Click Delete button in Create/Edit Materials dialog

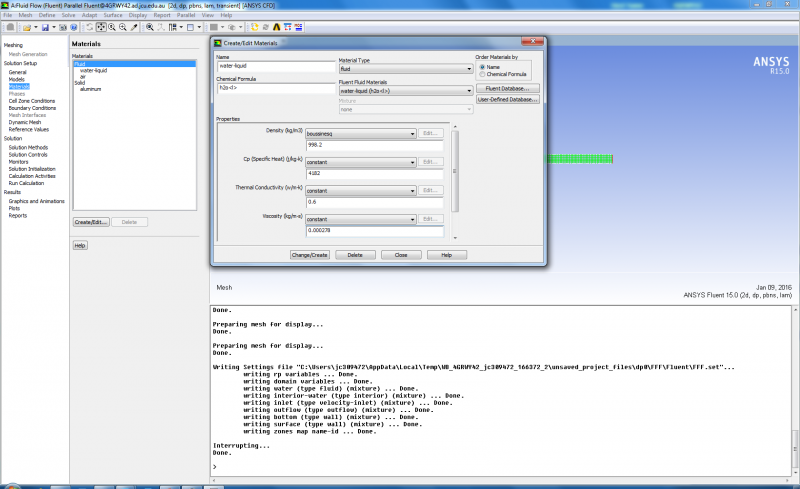(355, 255)
